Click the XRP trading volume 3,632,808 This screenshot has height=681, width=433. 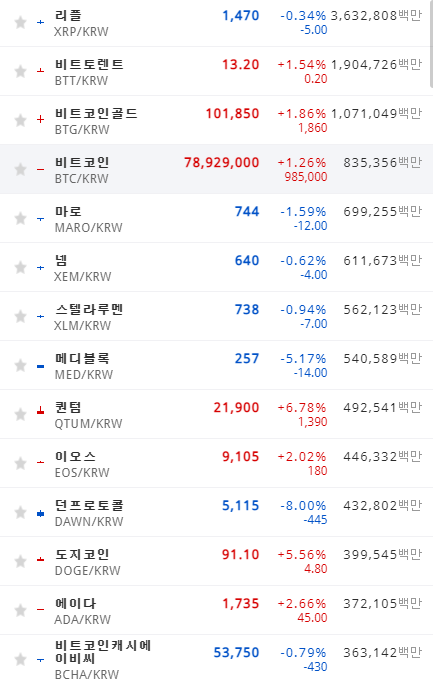click(364, 16)
